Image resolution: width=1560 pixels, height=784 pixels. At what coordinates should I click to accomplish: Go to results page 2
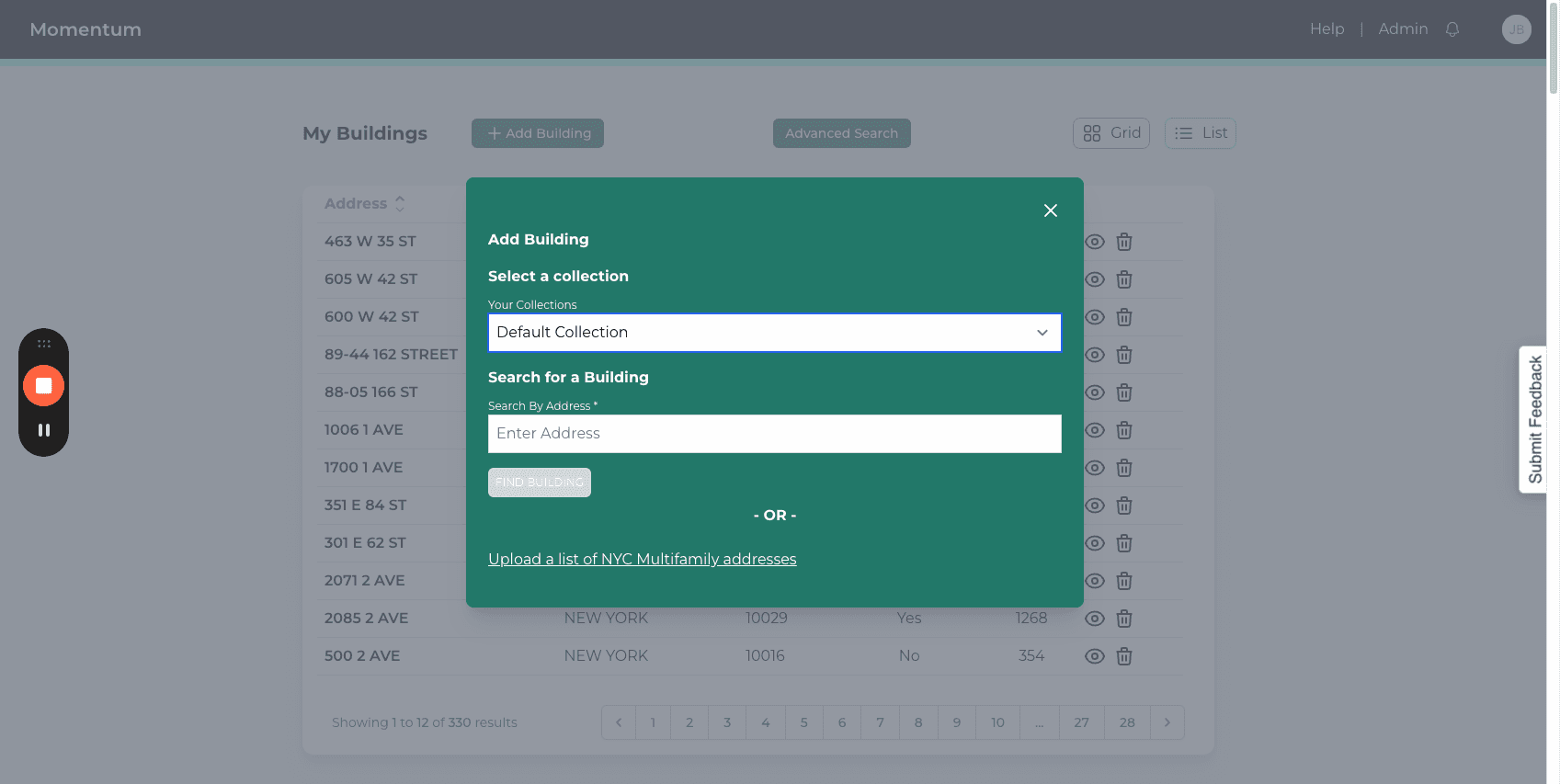689,722
